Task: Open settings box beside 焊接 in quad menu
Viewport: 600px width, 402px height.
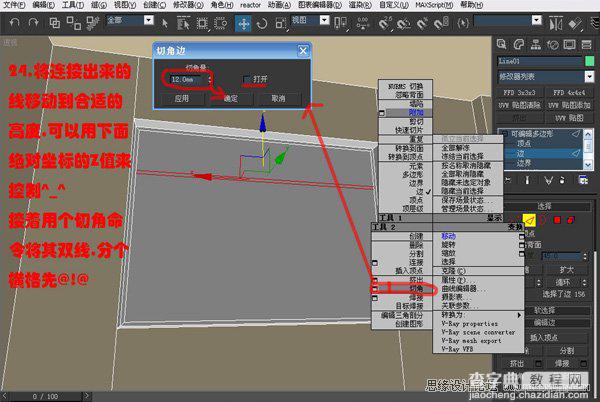Action: coord(375,297)
